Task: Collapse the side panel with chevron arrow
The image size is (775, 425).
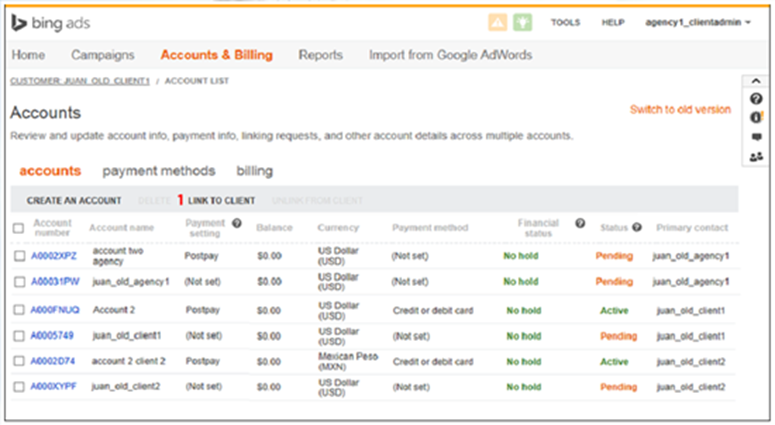Action: [x=756, y=81]
